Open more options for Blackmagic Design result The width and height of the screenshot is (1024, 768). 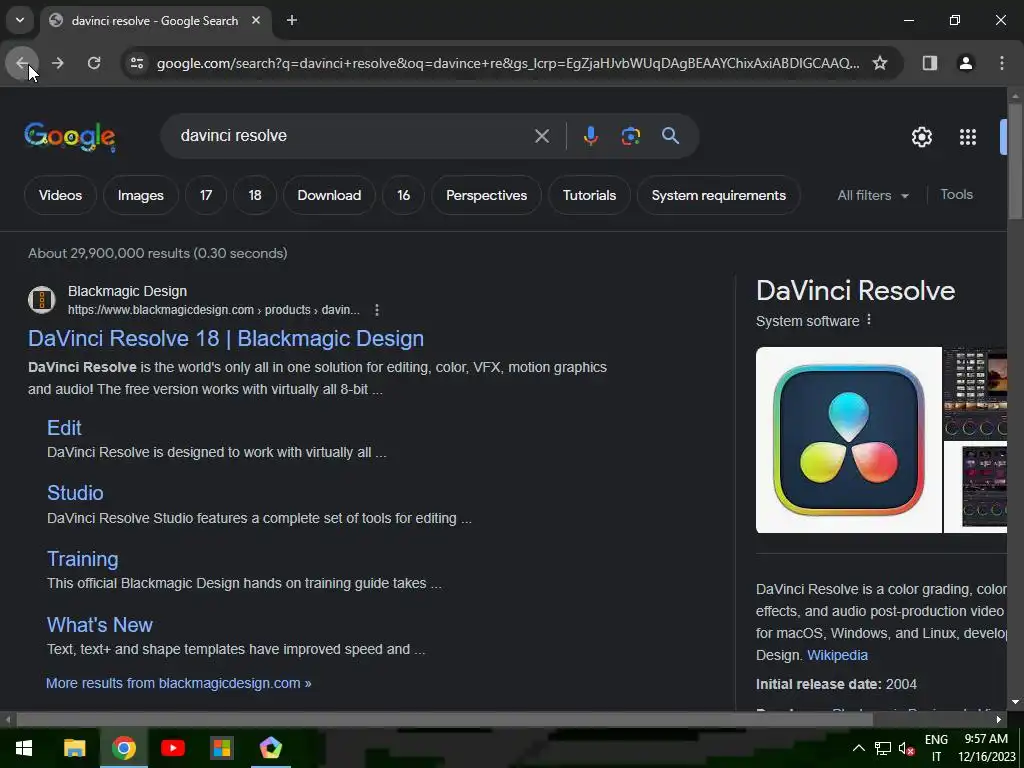[x=377, y=310]
